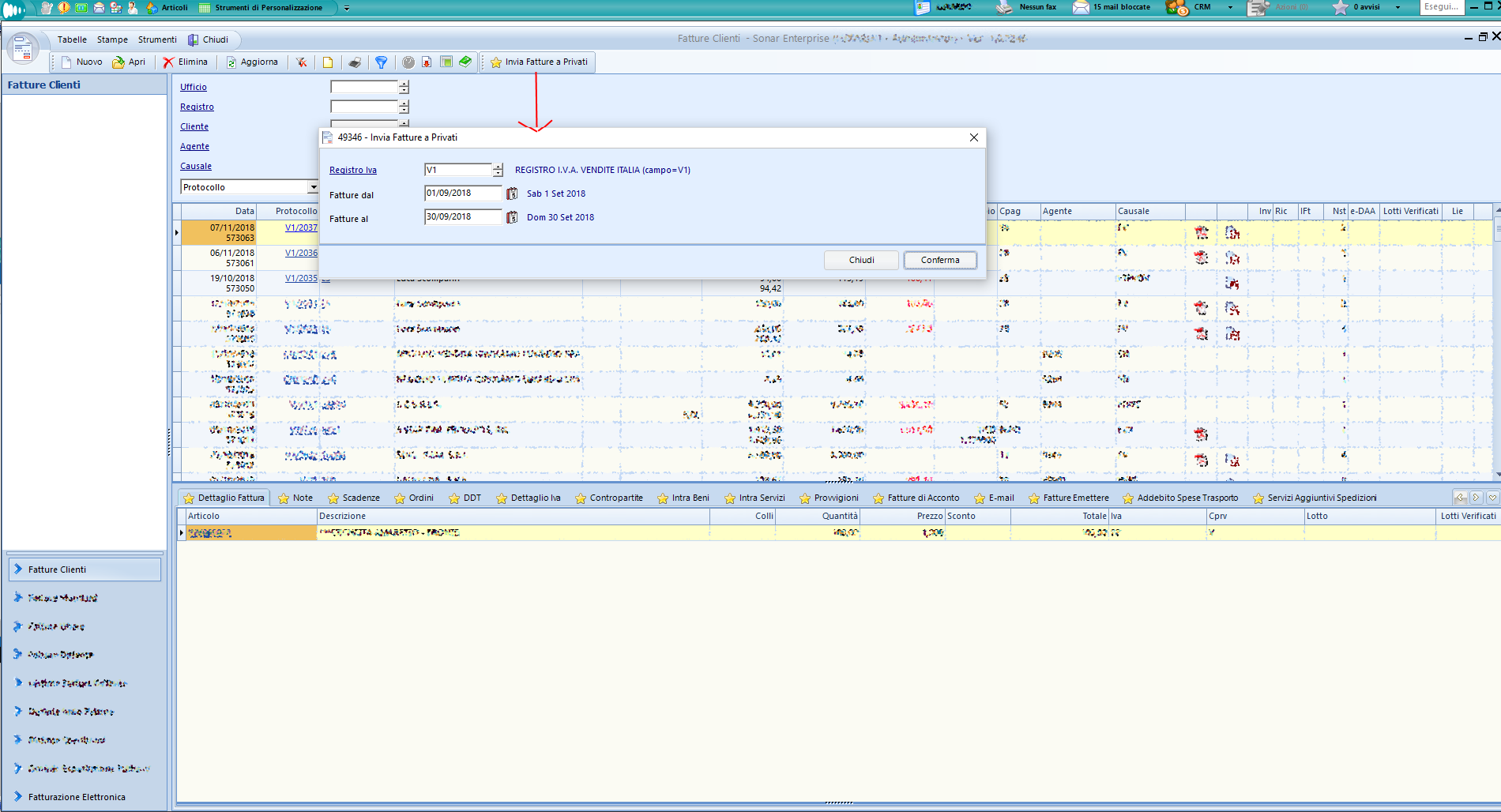Image resolution: width=1501 pixels, height=812 pixels.
Task: Expand the Protocollo dropdown
Action: [313, 187]
